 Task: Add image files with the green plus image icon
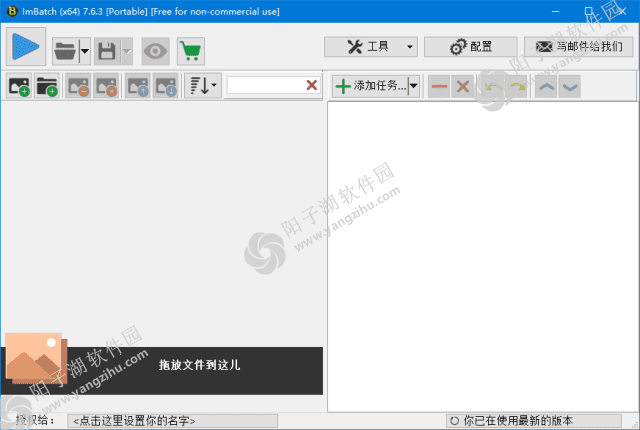(19, 86)
